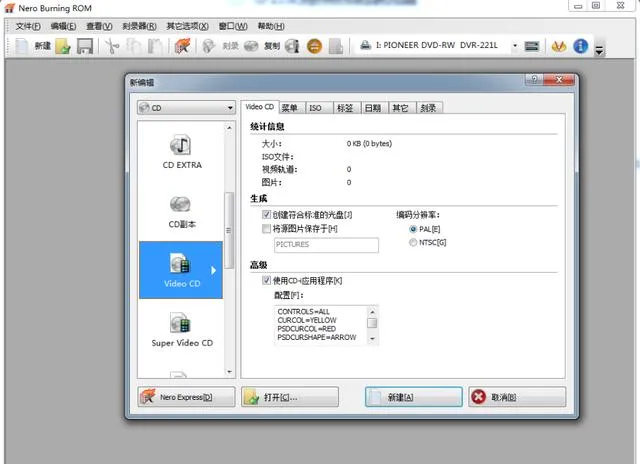Click the Copy documents toolbar icon
The image size is (640, 464).
[x=133, y=46]
